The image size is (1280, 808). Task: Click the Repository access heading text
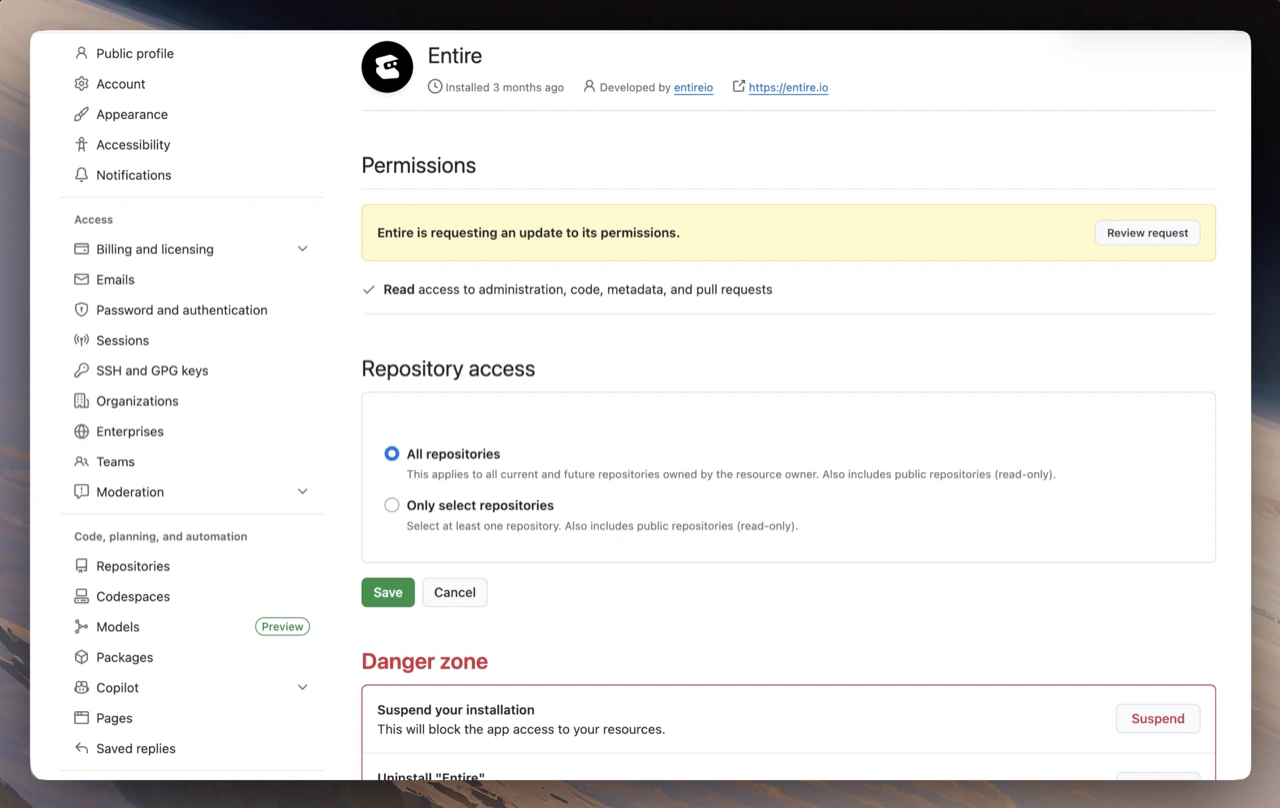(x=448, y=369)
